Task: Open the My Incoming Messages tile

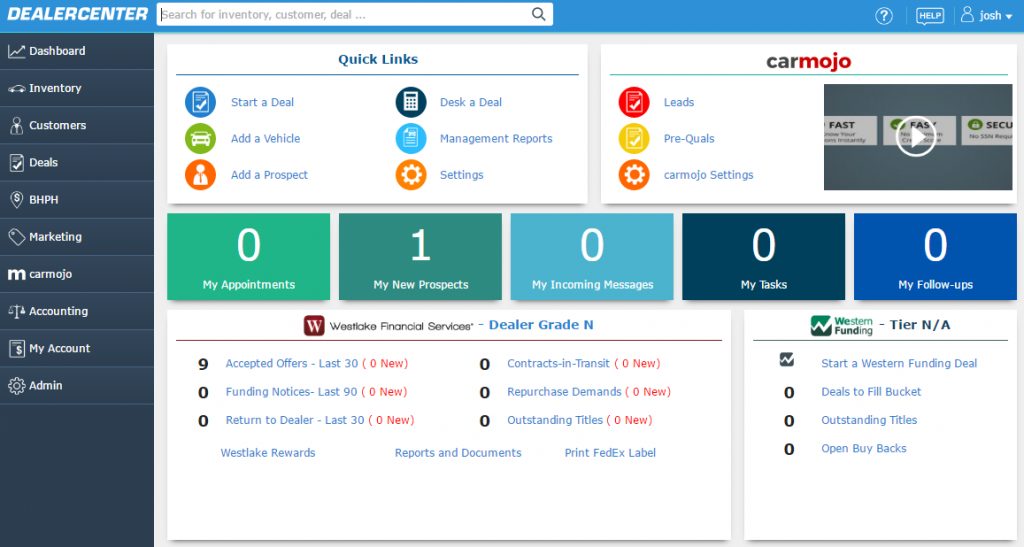Action: (x=592, y=257)
